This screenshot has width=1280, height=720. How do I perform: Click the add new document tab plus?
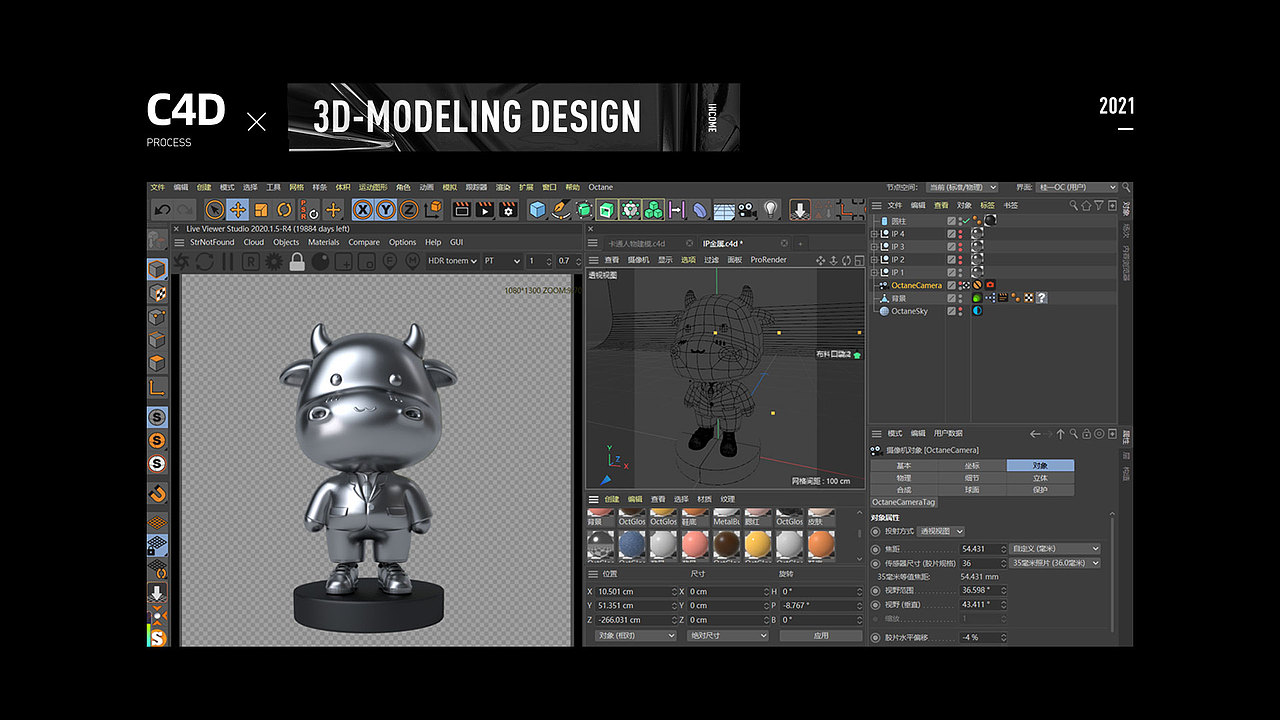click(x=800, y=243)
